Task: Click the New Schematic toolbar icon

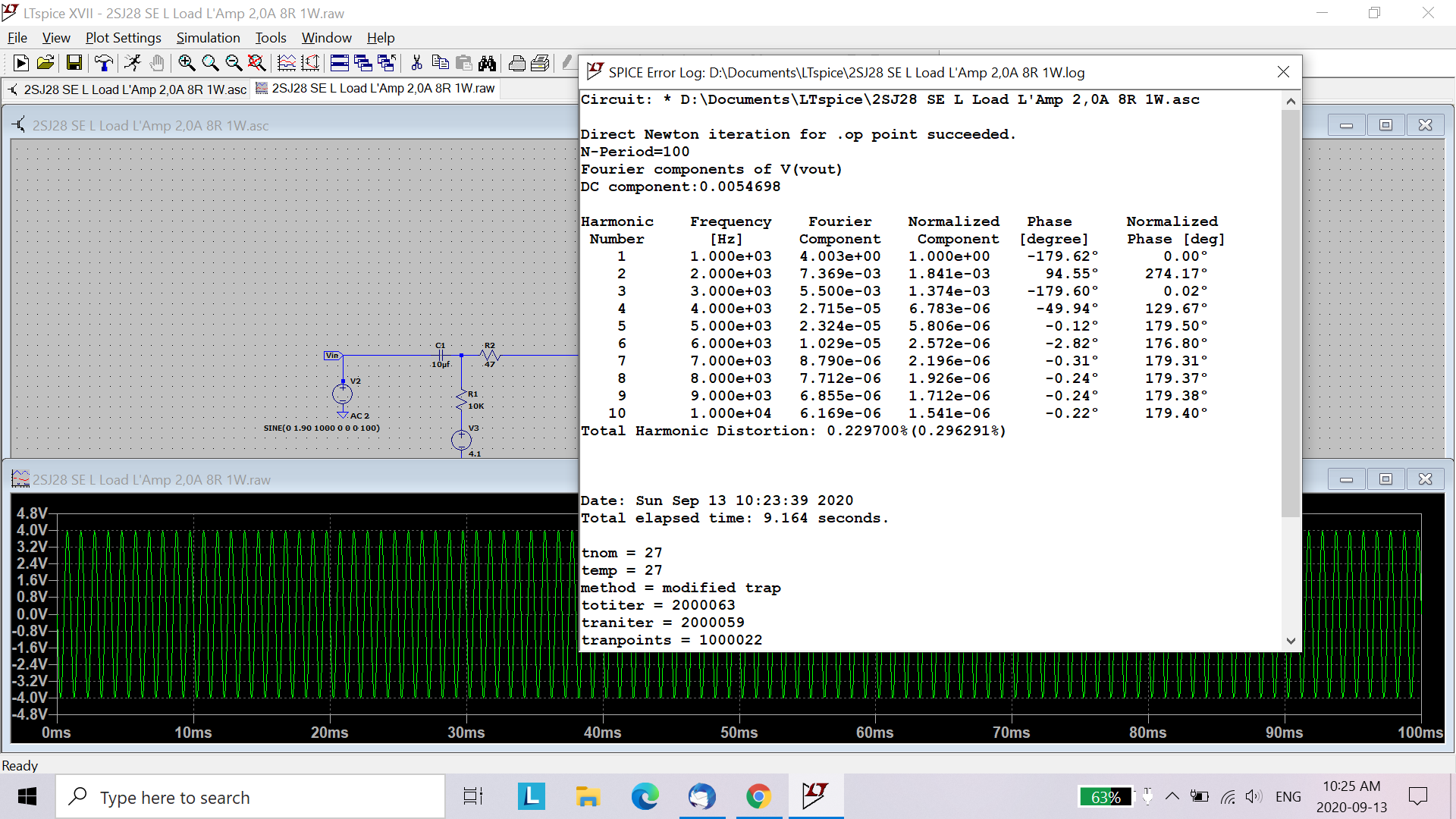Action: point(21,63)
